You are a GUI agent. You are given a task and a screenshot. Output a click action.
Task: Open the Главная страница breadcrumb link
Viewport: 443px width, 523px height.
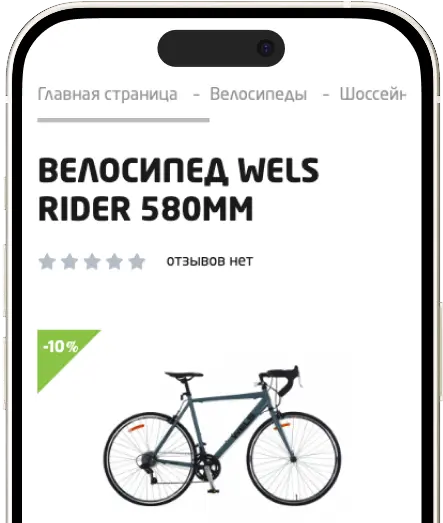point(107,94)
